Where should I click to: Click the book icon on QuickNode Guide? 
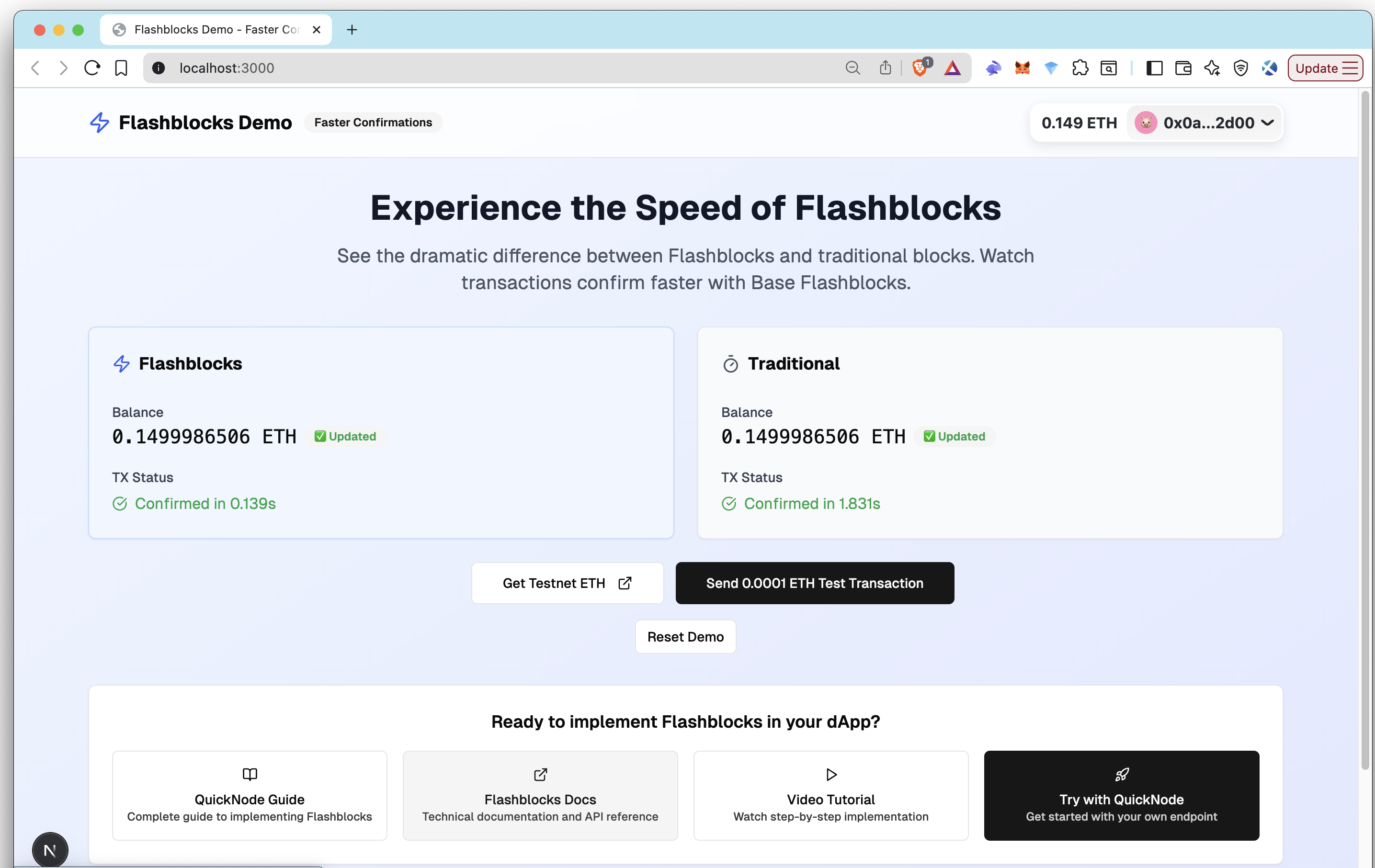[250, 774]
